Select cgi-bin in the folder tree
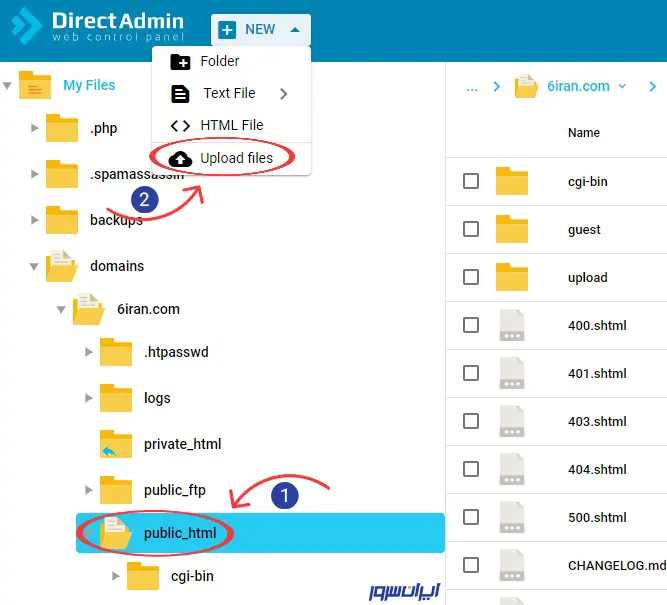Image resolution: width=667 pixels, height=605 pixels. tap(192, 576)
